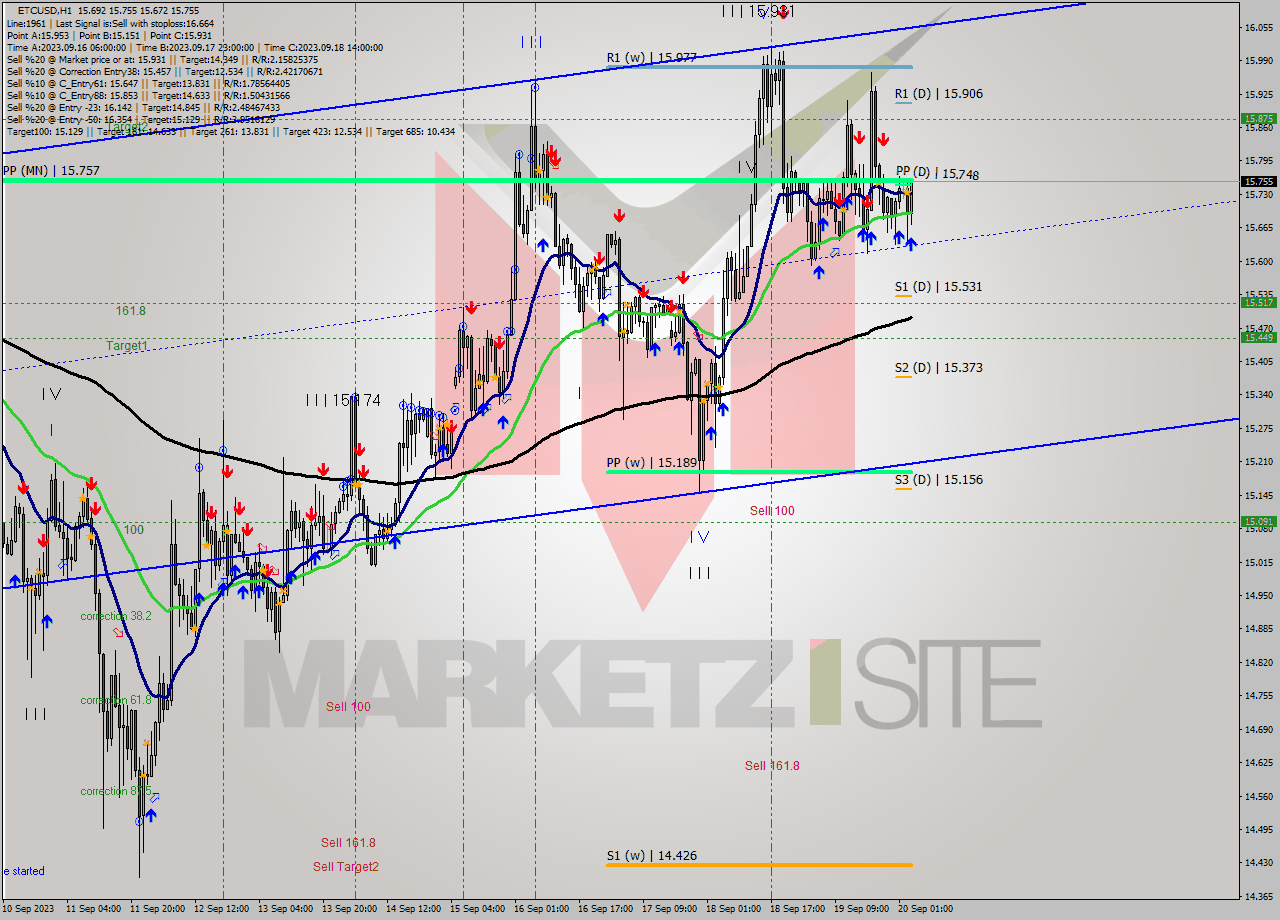Select the R1 (D) | 15.906 label
The width and height of the screenshot is (1280, 920).
[938, 94]
